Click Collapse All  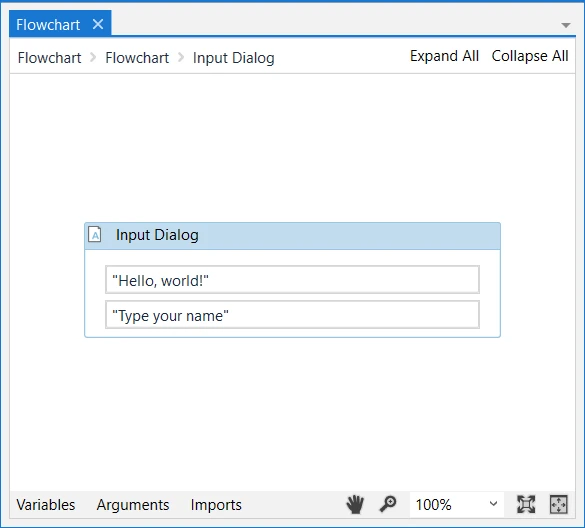[x=530, y=56]
